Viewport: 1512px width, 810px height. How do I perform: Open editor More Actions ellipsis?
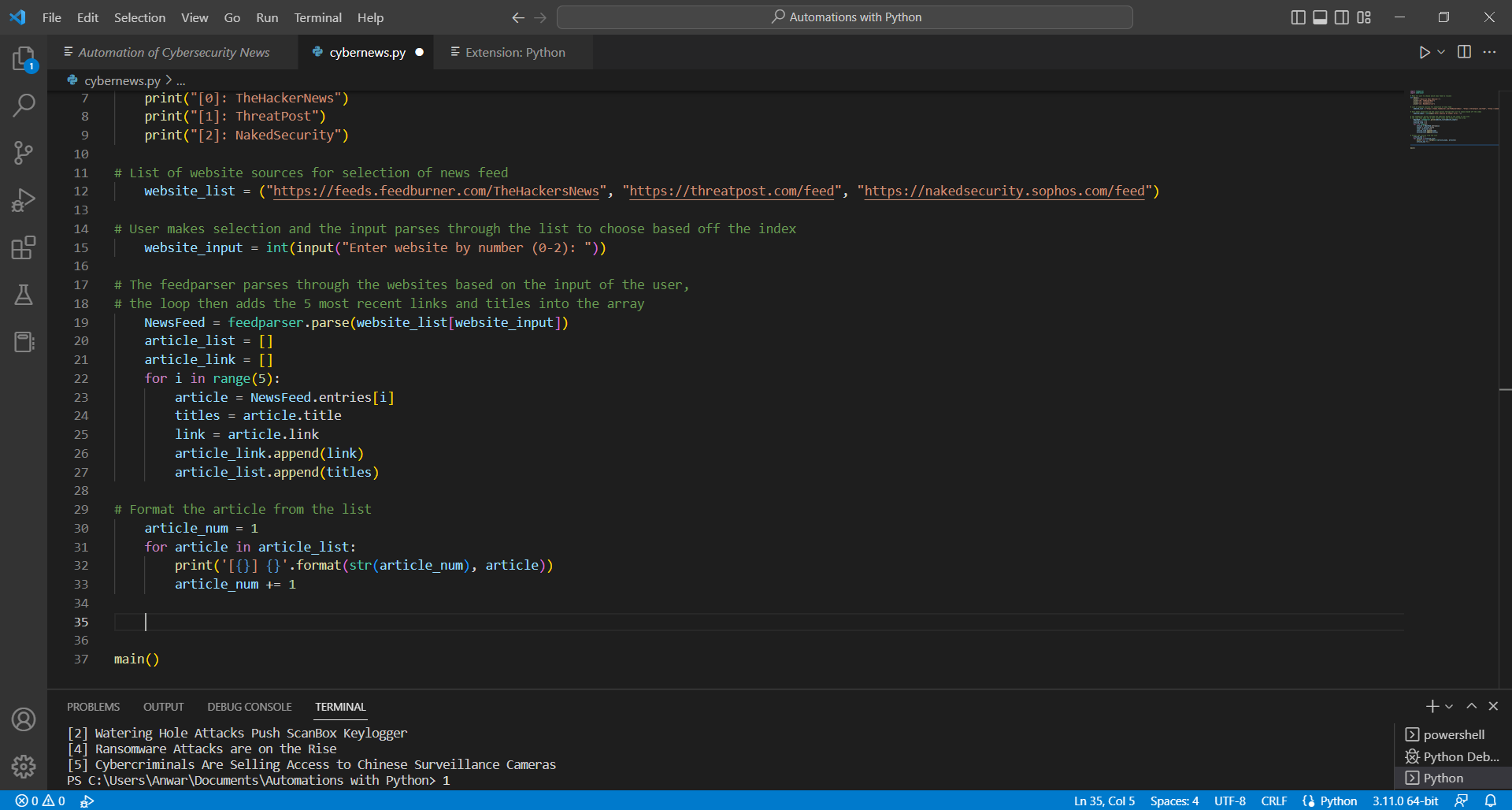(1489, 52)
